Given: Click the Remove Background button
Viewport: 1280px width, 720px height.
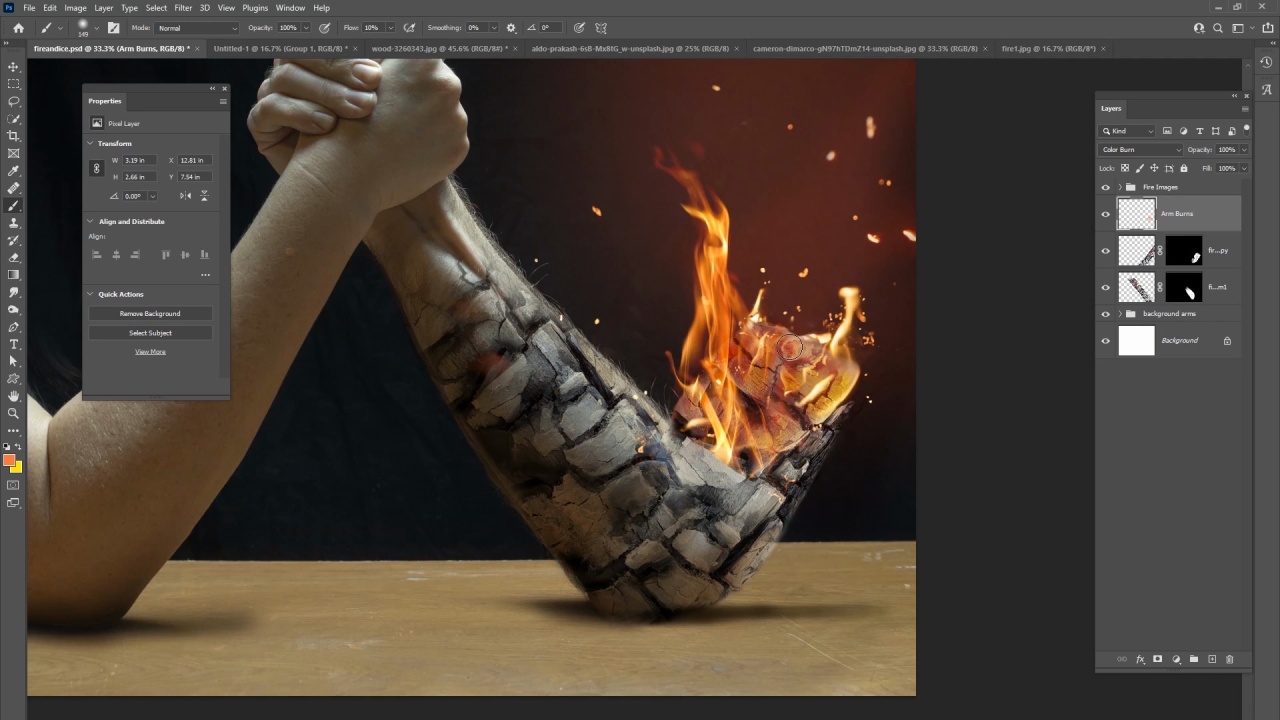Looking at the screenshot, I should point(150,314).
